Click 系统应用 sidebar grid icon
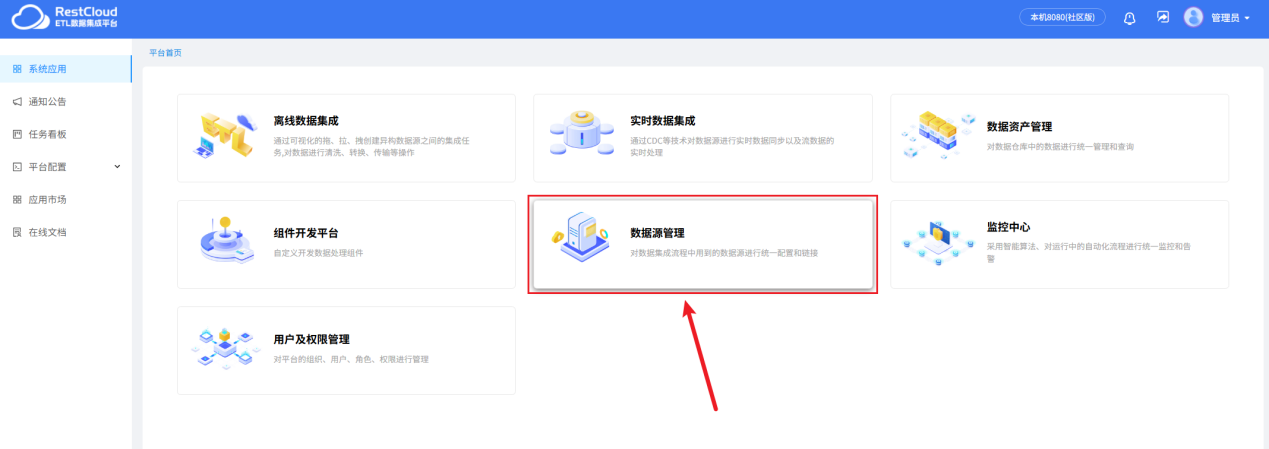 tap(17, 69)
